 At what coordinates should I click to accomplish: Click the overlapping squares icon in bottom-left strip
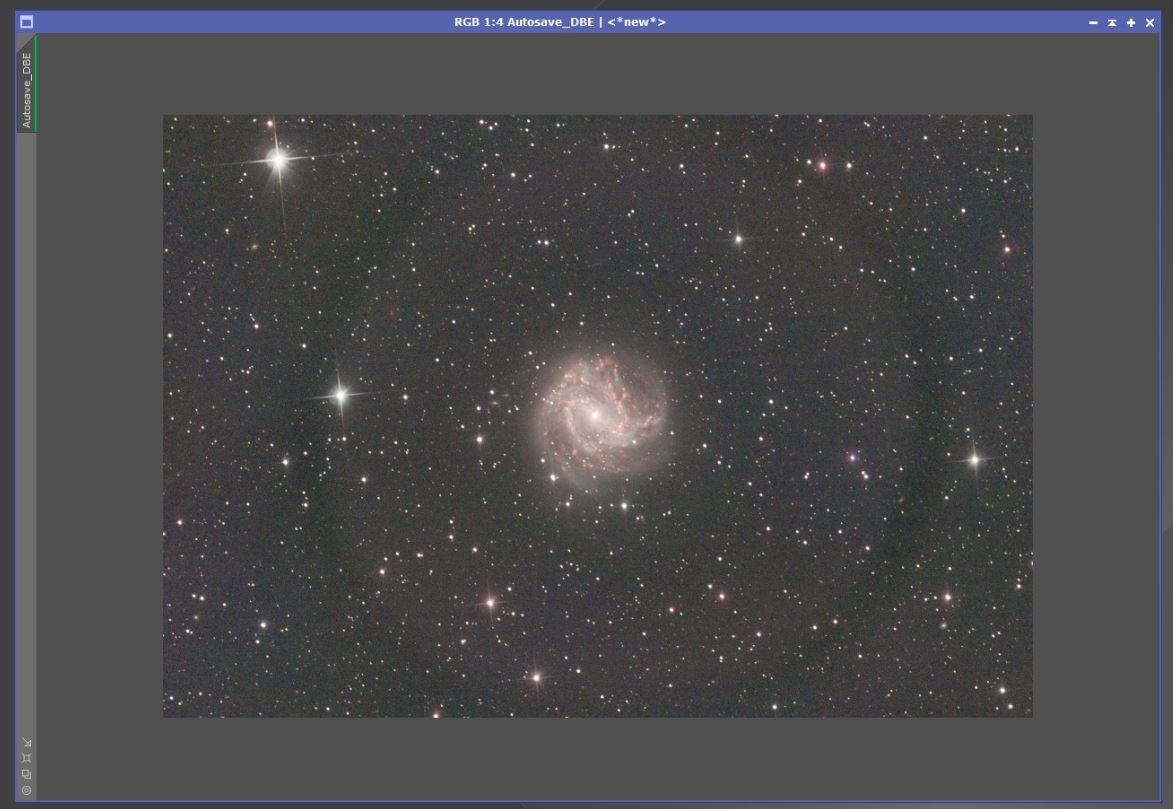click(27, 774)
